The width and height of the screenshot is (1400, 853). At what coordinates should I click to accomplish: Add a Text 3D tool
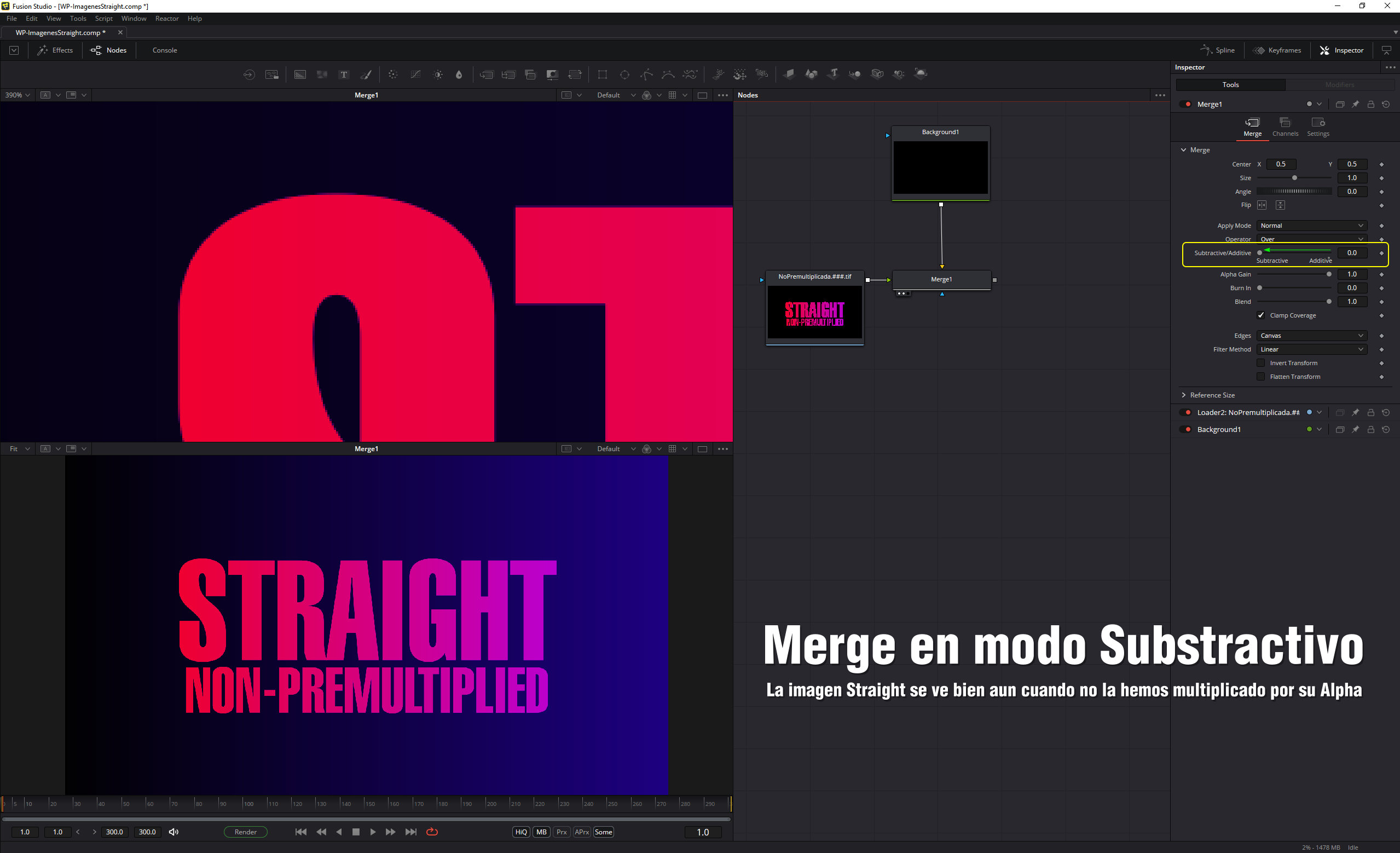pyautogui.click(x=833, y=74)
